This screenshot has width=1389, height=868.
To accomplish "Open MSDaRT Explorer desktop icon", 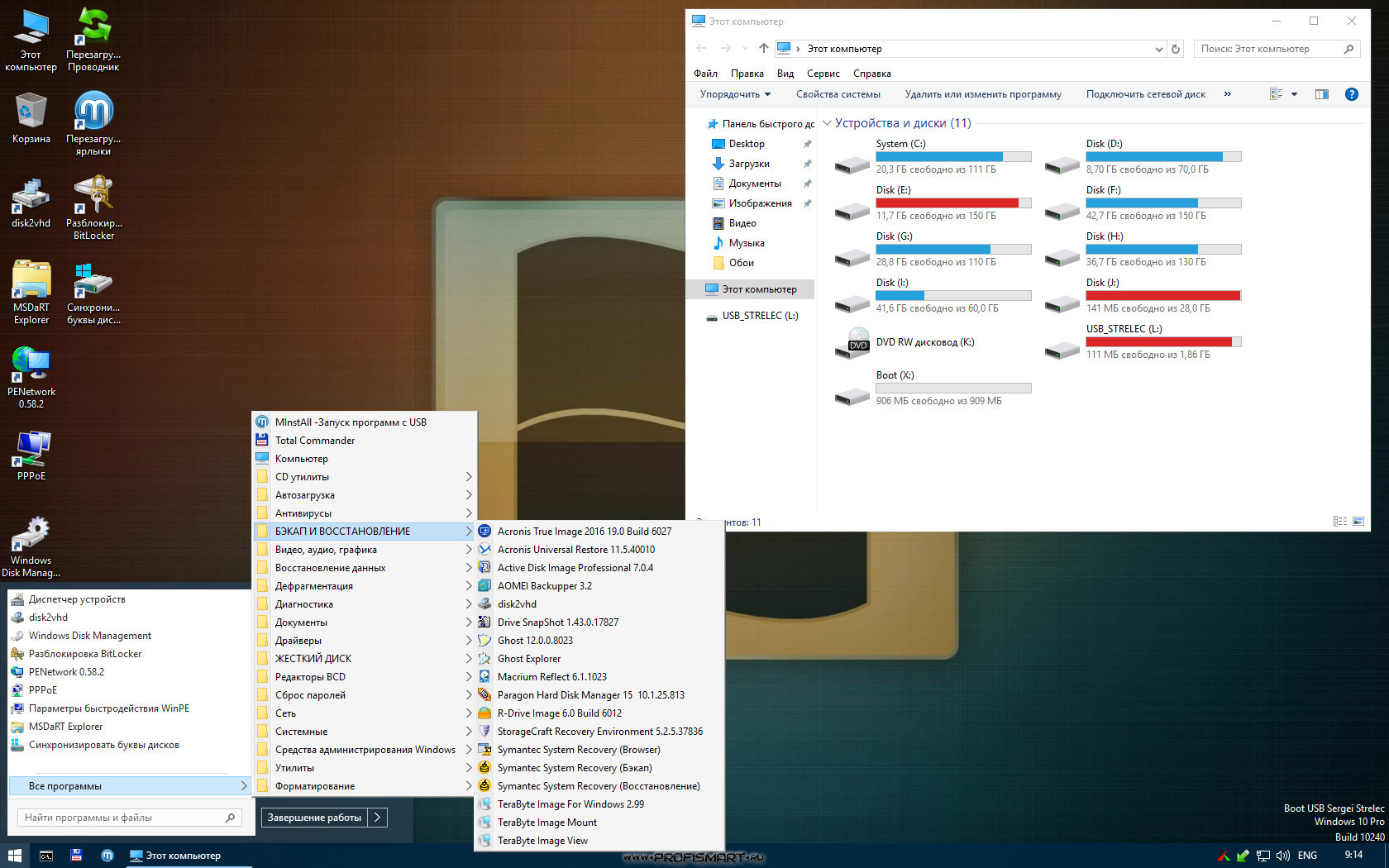I will tap(31, 293).
